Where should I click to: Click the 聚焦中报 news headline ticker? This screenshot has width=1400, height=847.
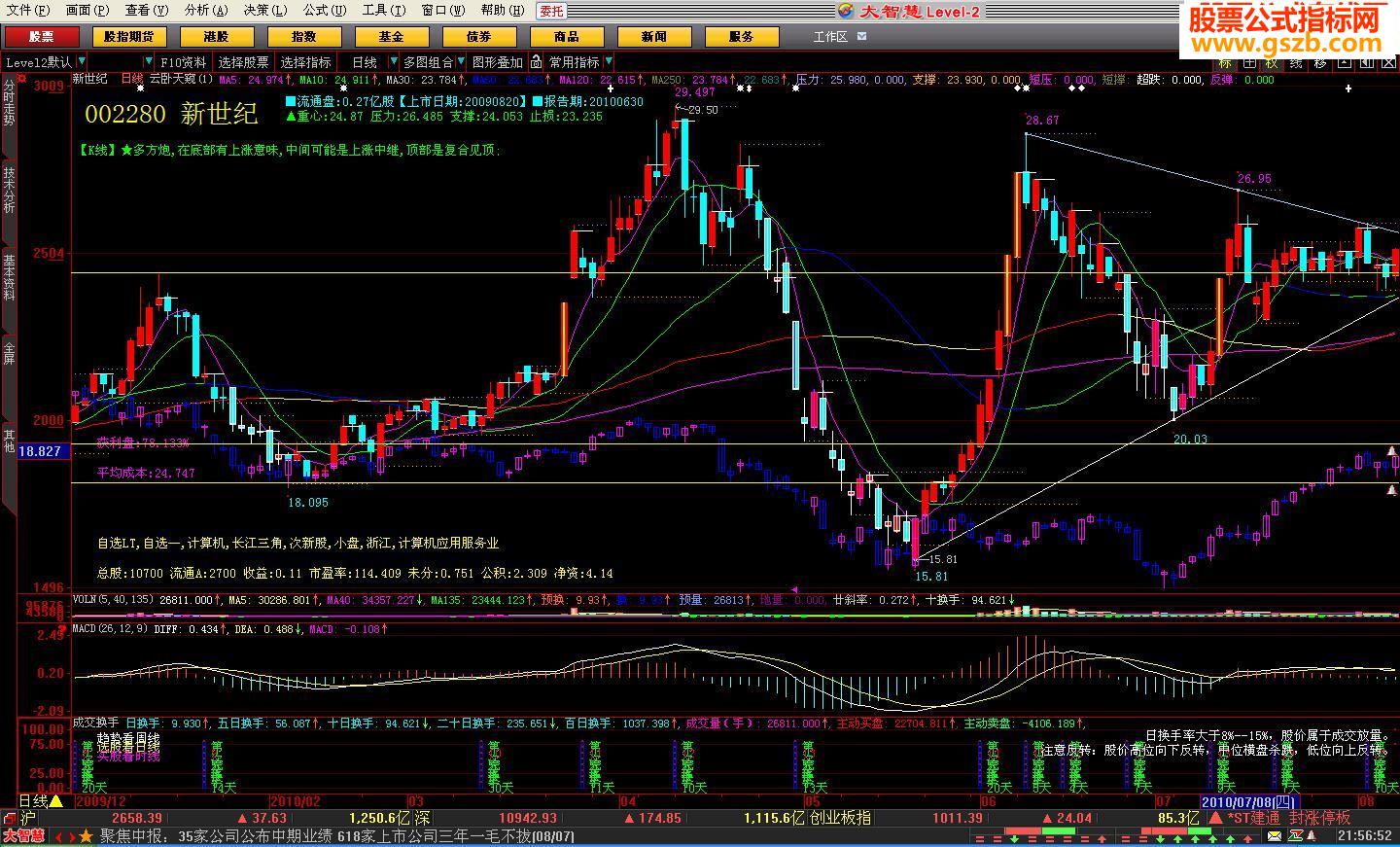coord(338,836)
